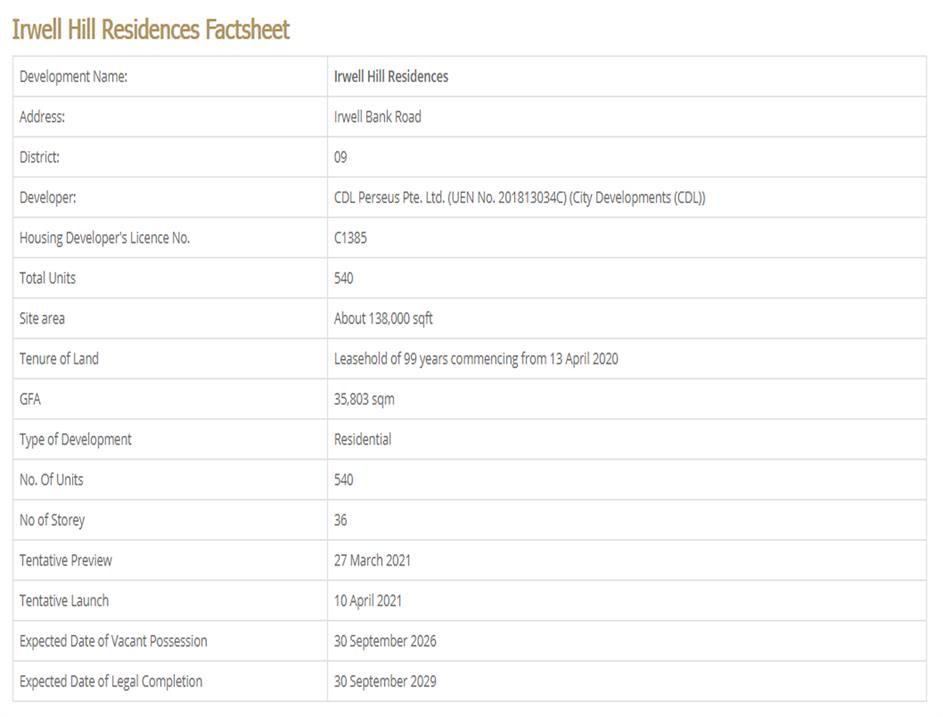Viewport: 943px width, 717px height.
Task: Click the No. Of Units label
Action: (x=51, y=480)
